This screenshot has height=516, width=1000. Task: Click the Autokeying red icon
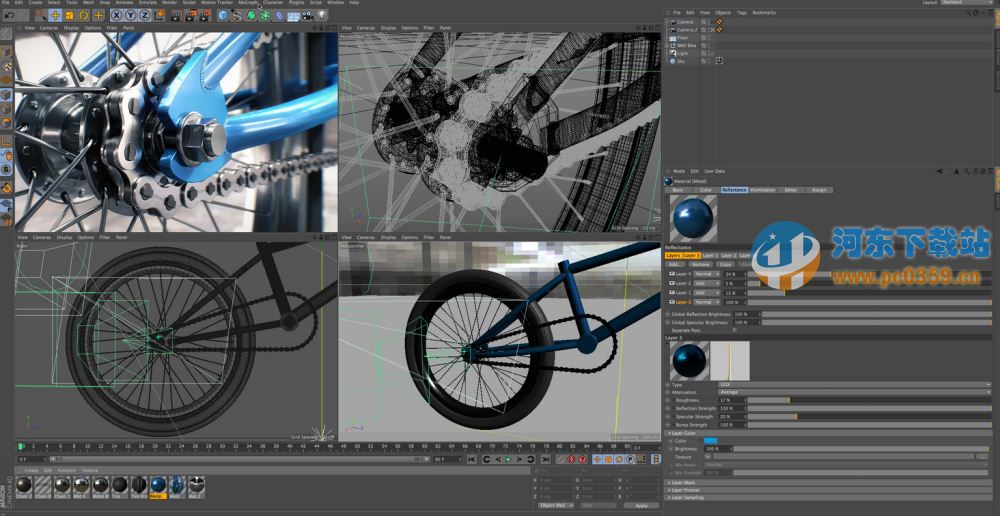click(x=583, y=459)
